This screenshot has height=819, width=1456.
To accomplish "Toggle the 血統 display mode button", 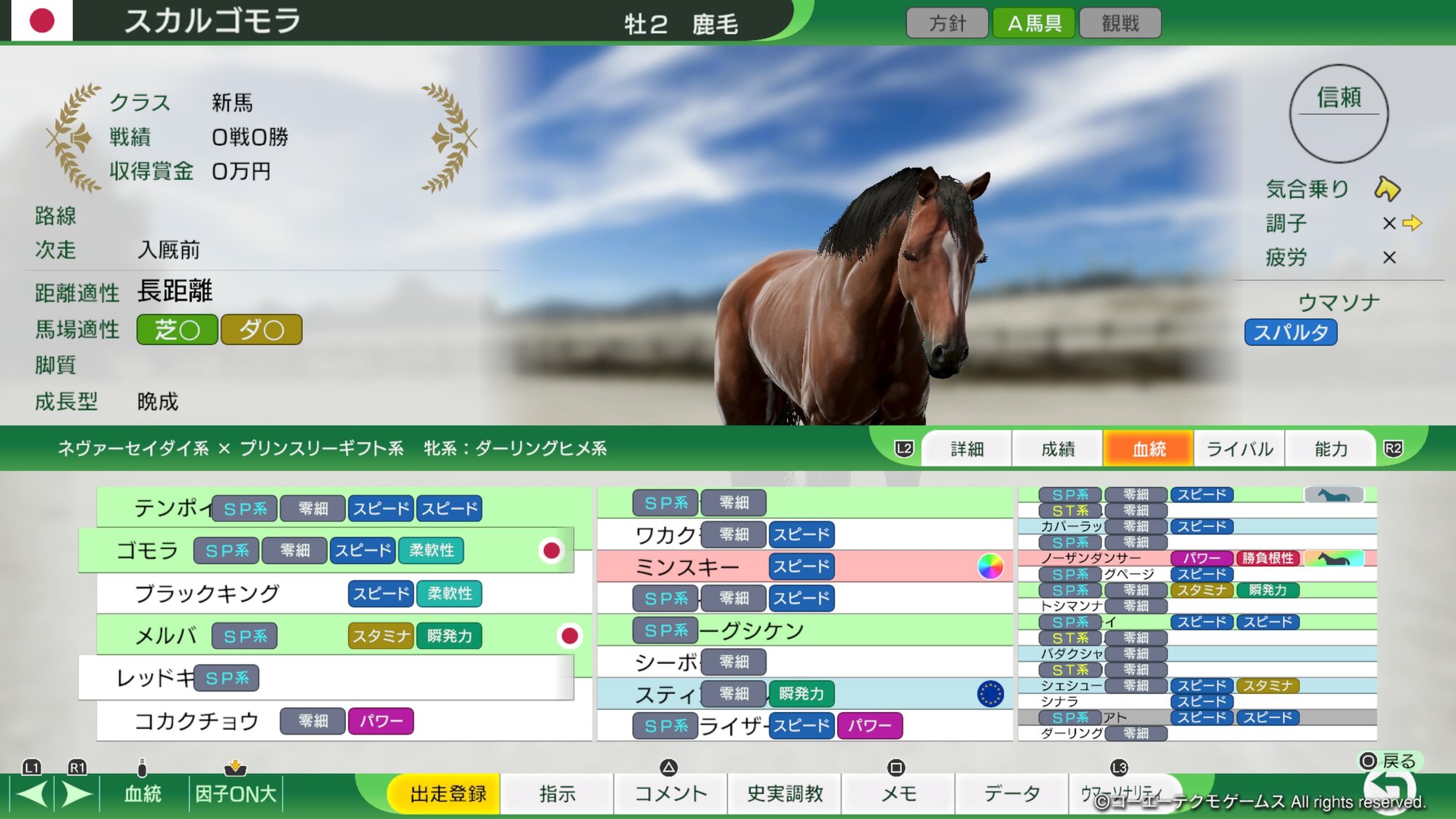I will [x=143, y=793].
